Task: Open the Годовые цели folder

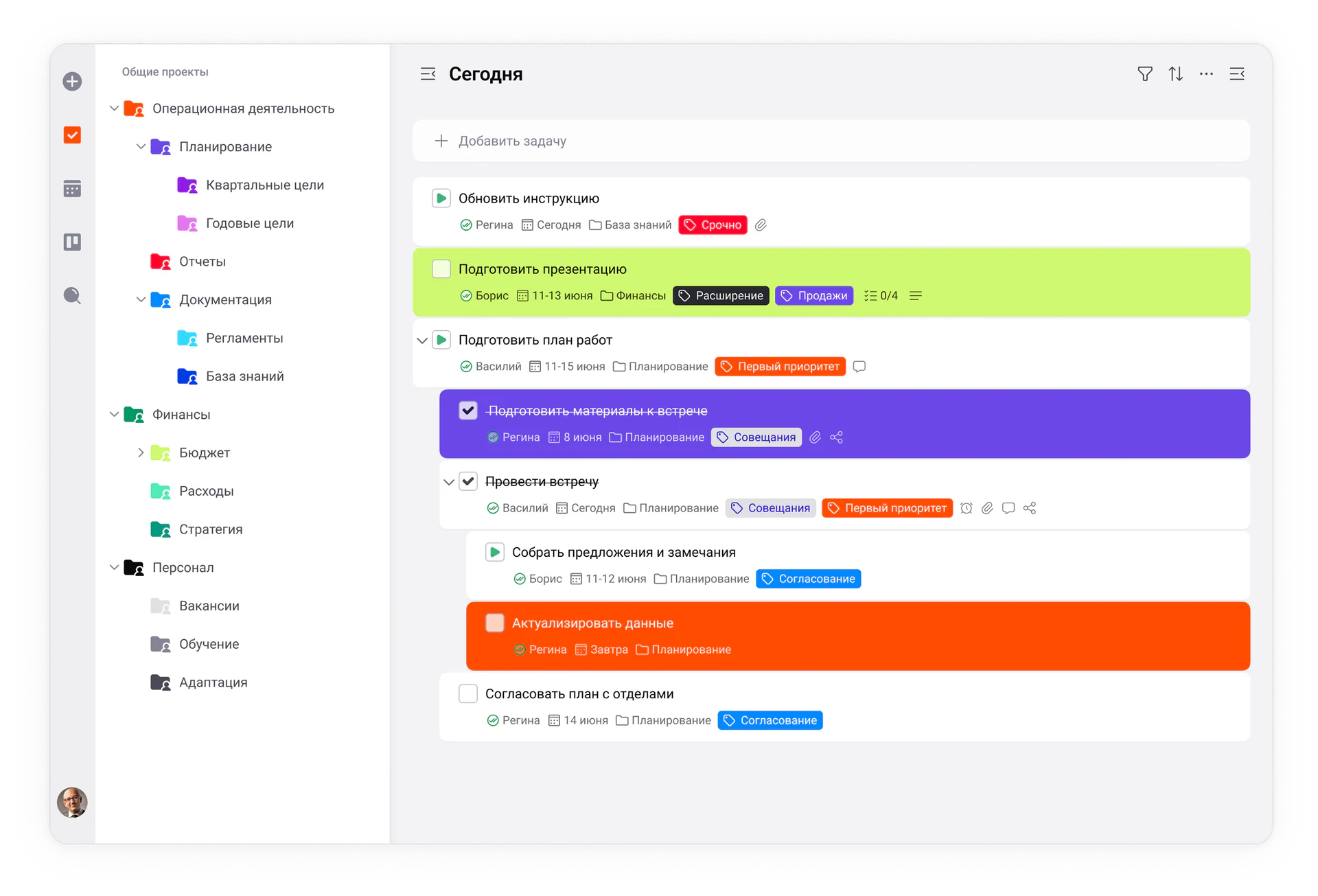Action: pos(235,224)
